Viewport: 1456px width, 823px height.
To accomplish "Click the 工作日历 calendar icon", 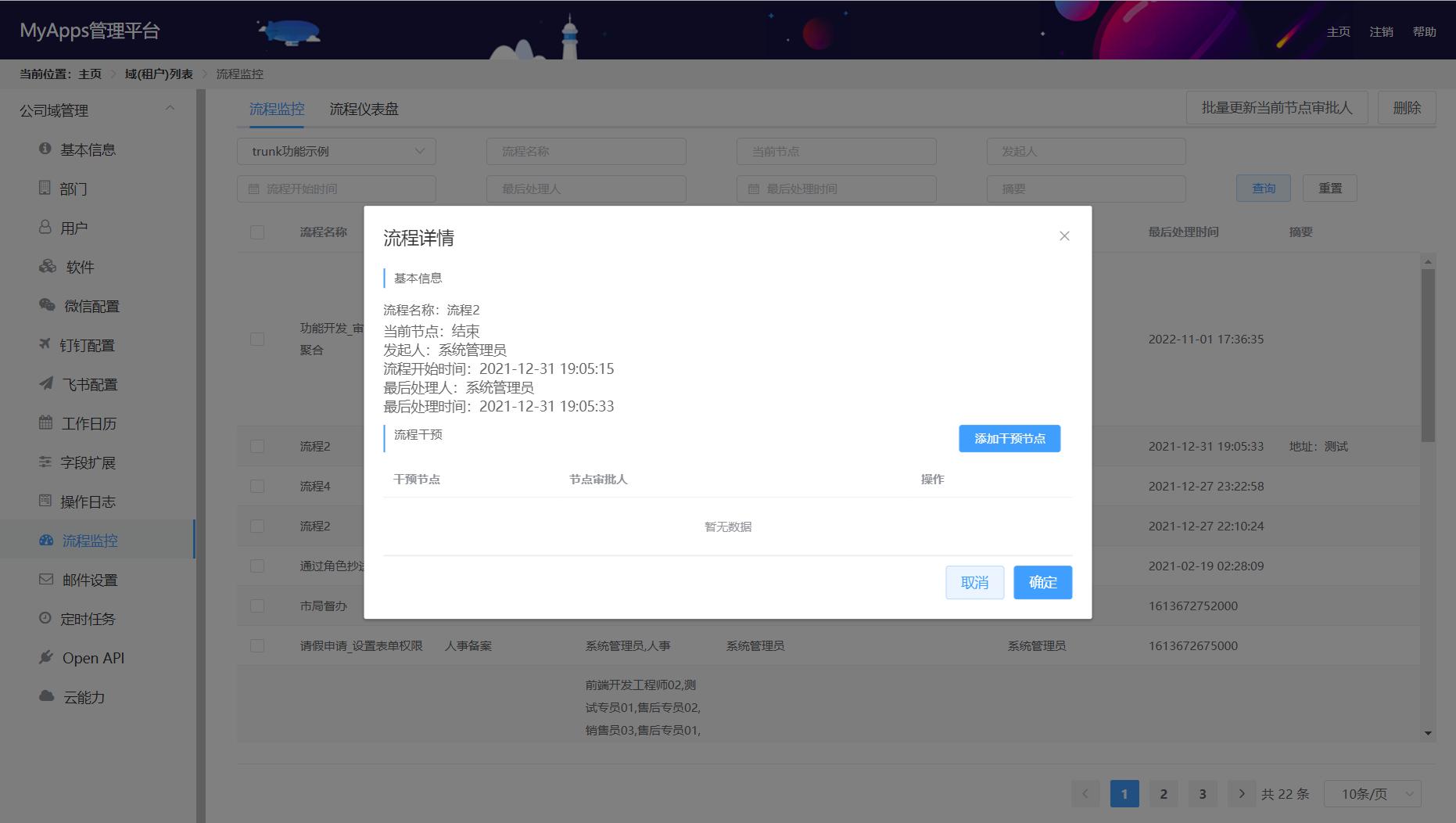I will (x=45, y=422).
